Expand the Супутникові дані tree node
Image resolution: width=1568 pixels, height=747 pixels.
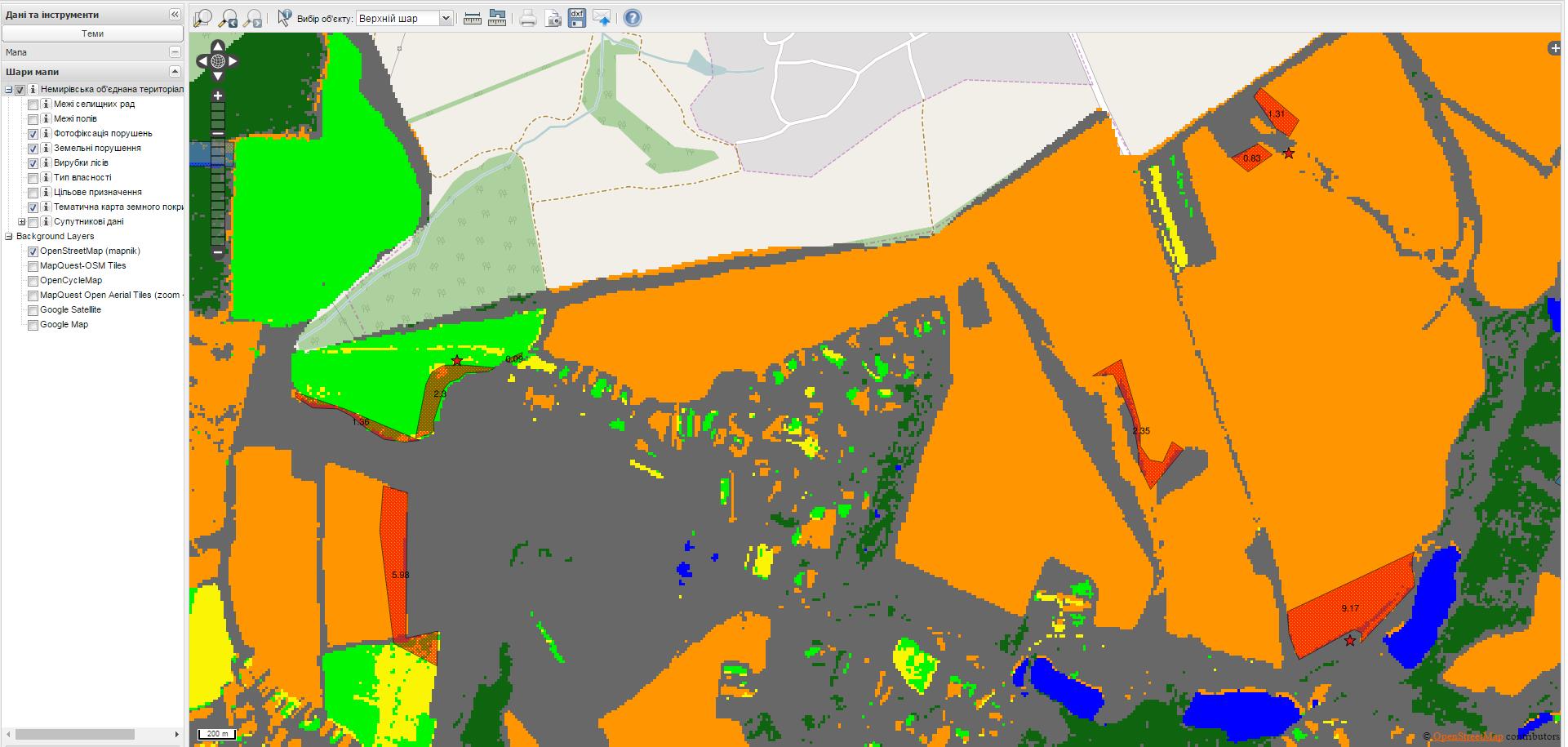[22, 222]
